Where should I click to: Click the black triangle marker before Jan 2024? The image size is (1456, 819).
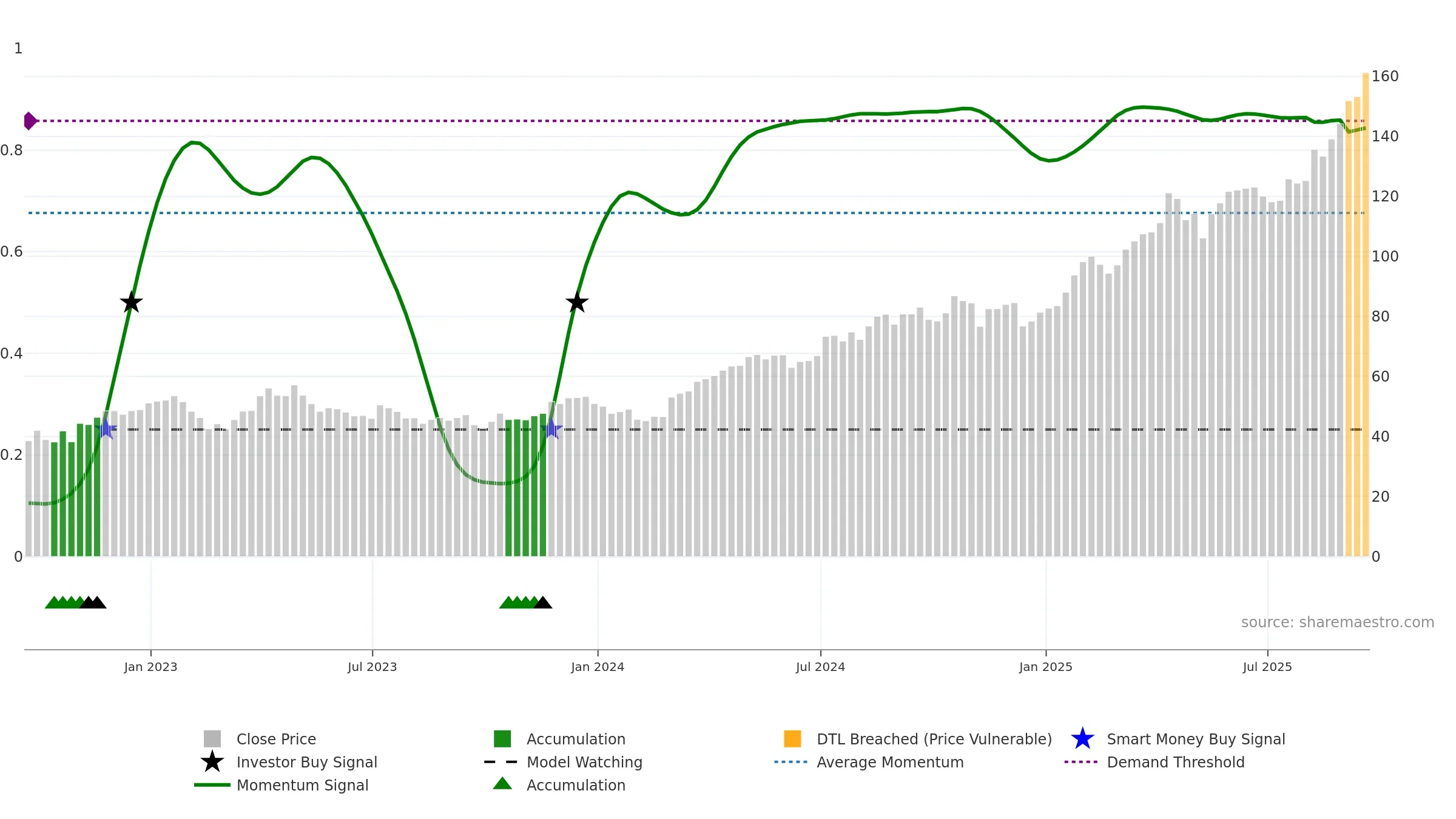542,602
